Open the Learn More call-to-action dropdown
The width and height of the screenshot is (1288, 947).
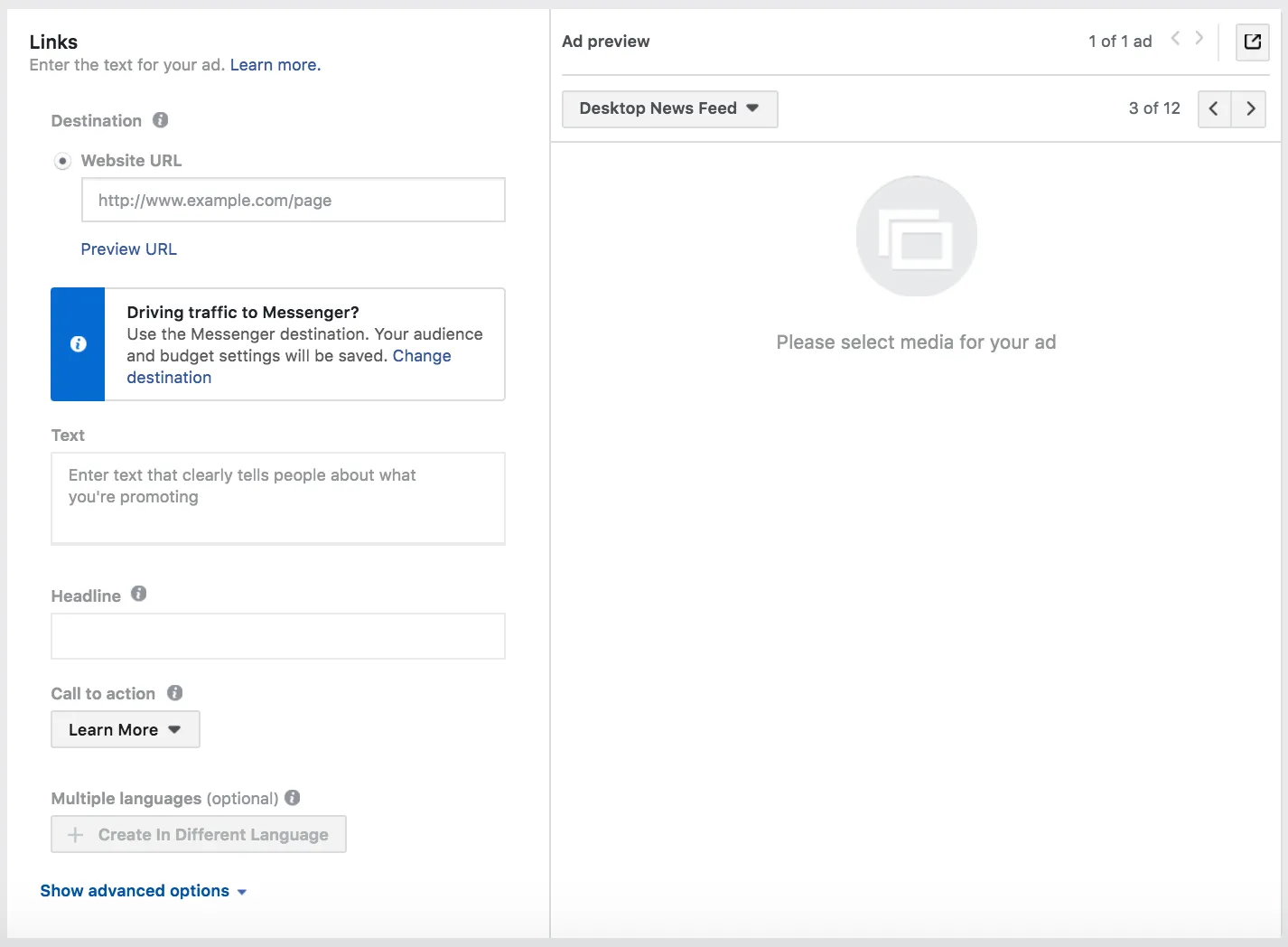[x=125, y=730]
